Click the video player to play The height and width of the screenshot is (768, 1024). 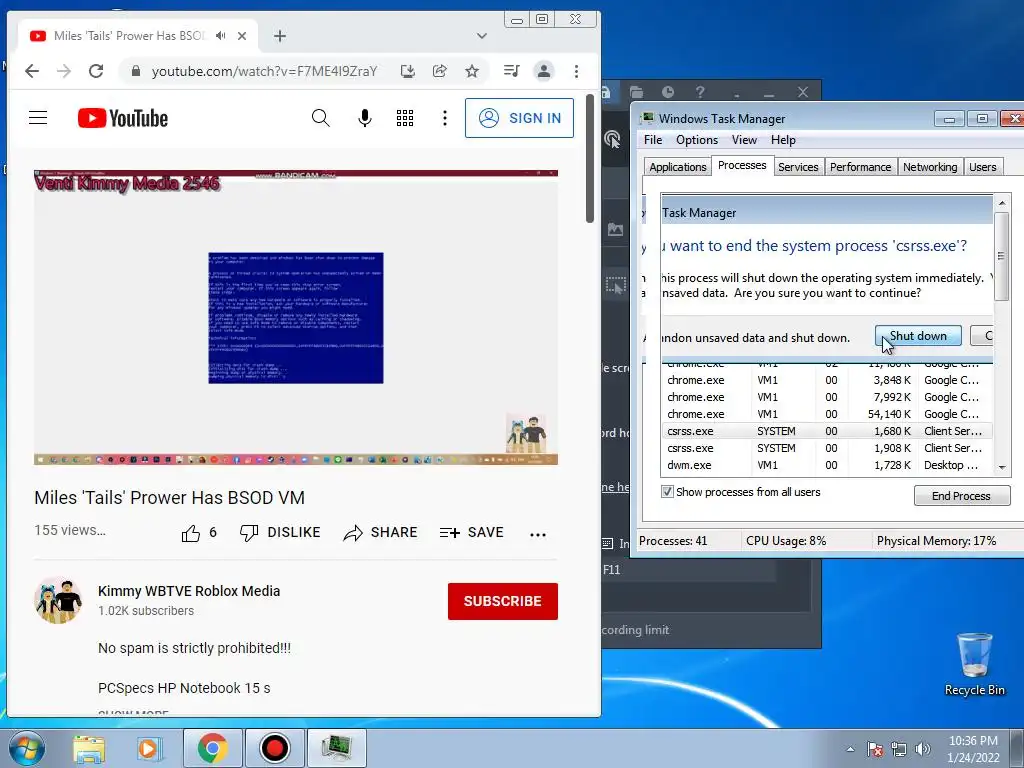tap(296, 317)
